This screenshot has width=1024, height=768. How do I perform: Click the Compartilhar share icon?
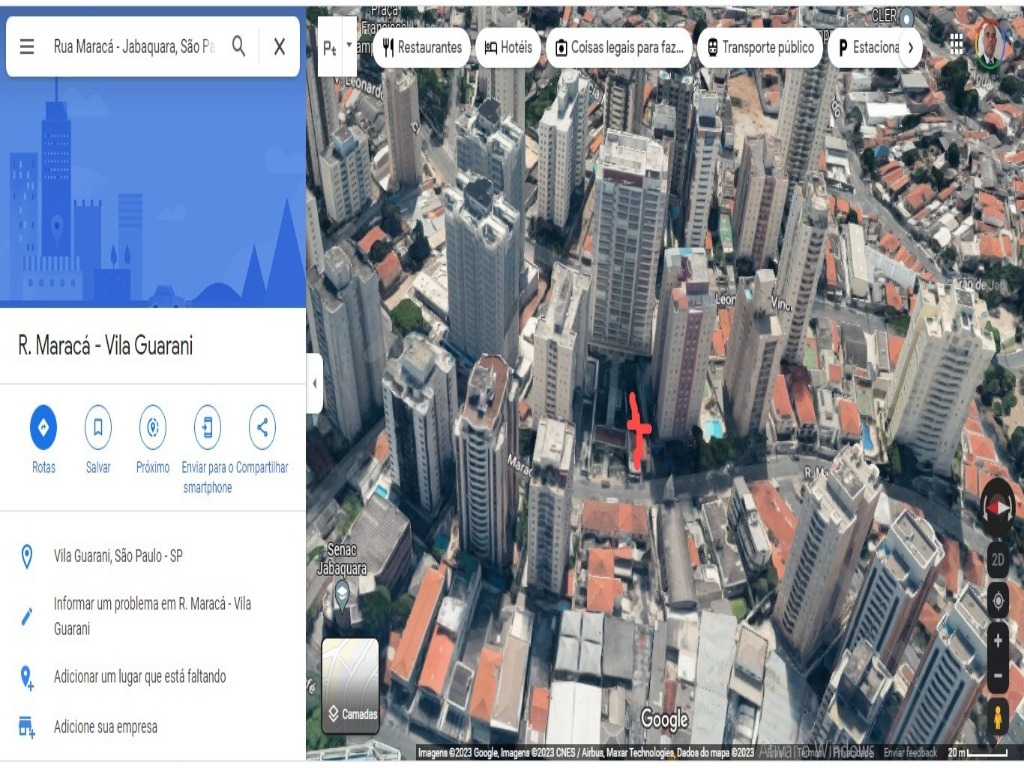click(x=262, y=427)
